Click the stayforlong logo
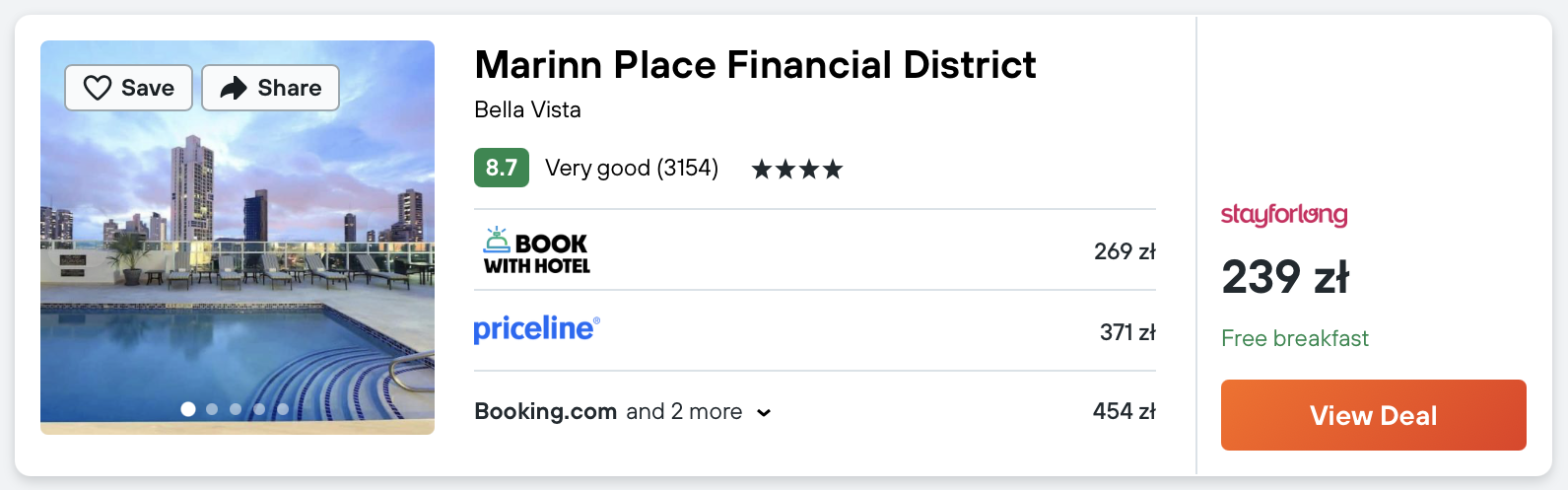Image resolution: width=1568 pixels, height=490 pixels. (1283, 215)
